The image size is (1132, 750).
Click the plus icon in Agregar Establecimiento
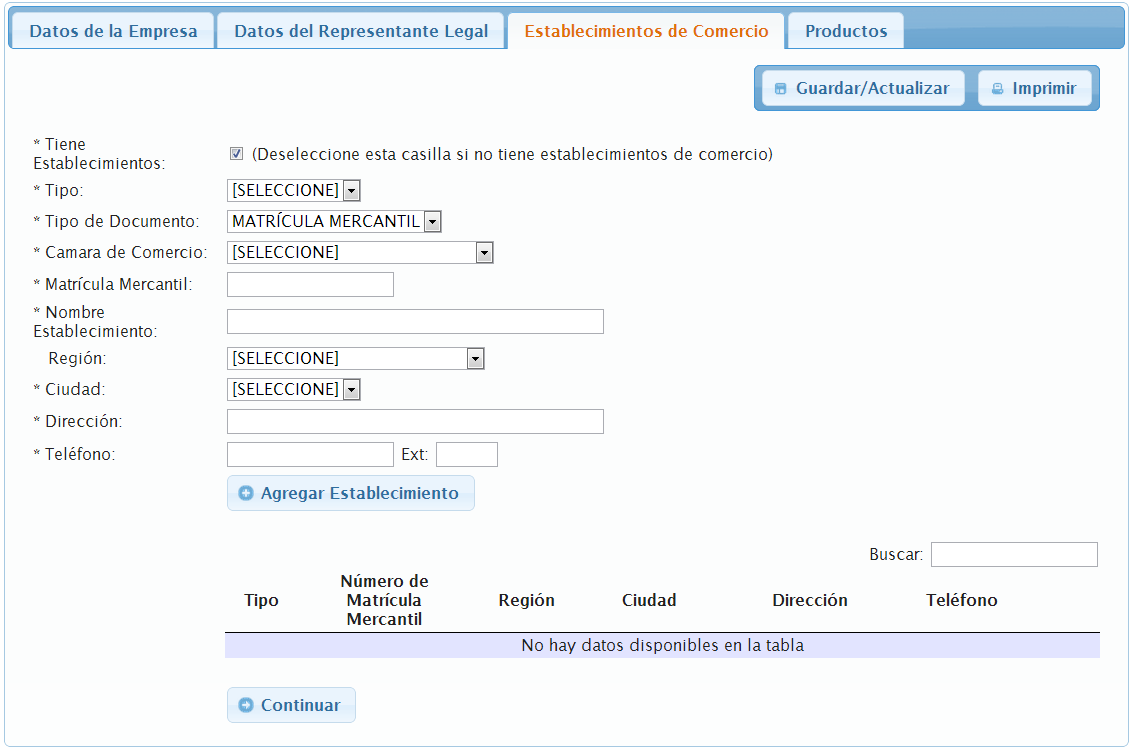[x=246, y=493]
